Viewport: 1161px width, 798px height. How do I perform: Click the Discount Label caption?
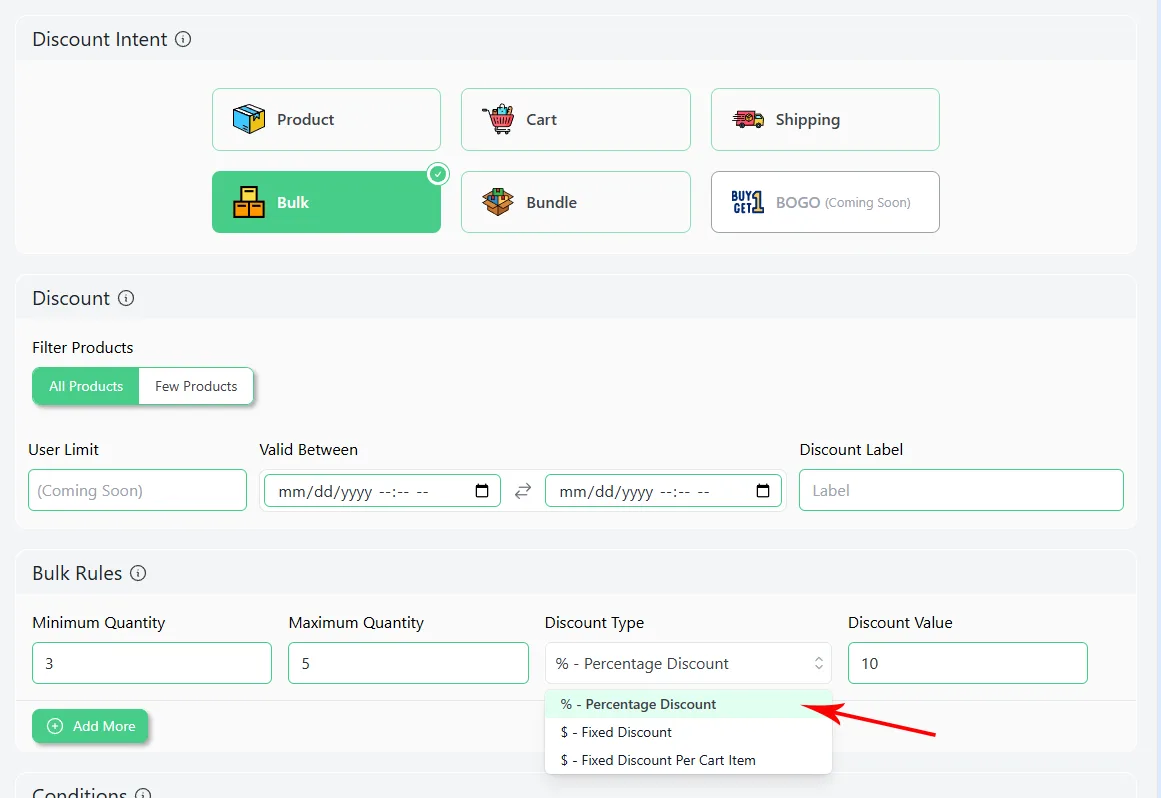pos(851,450)
